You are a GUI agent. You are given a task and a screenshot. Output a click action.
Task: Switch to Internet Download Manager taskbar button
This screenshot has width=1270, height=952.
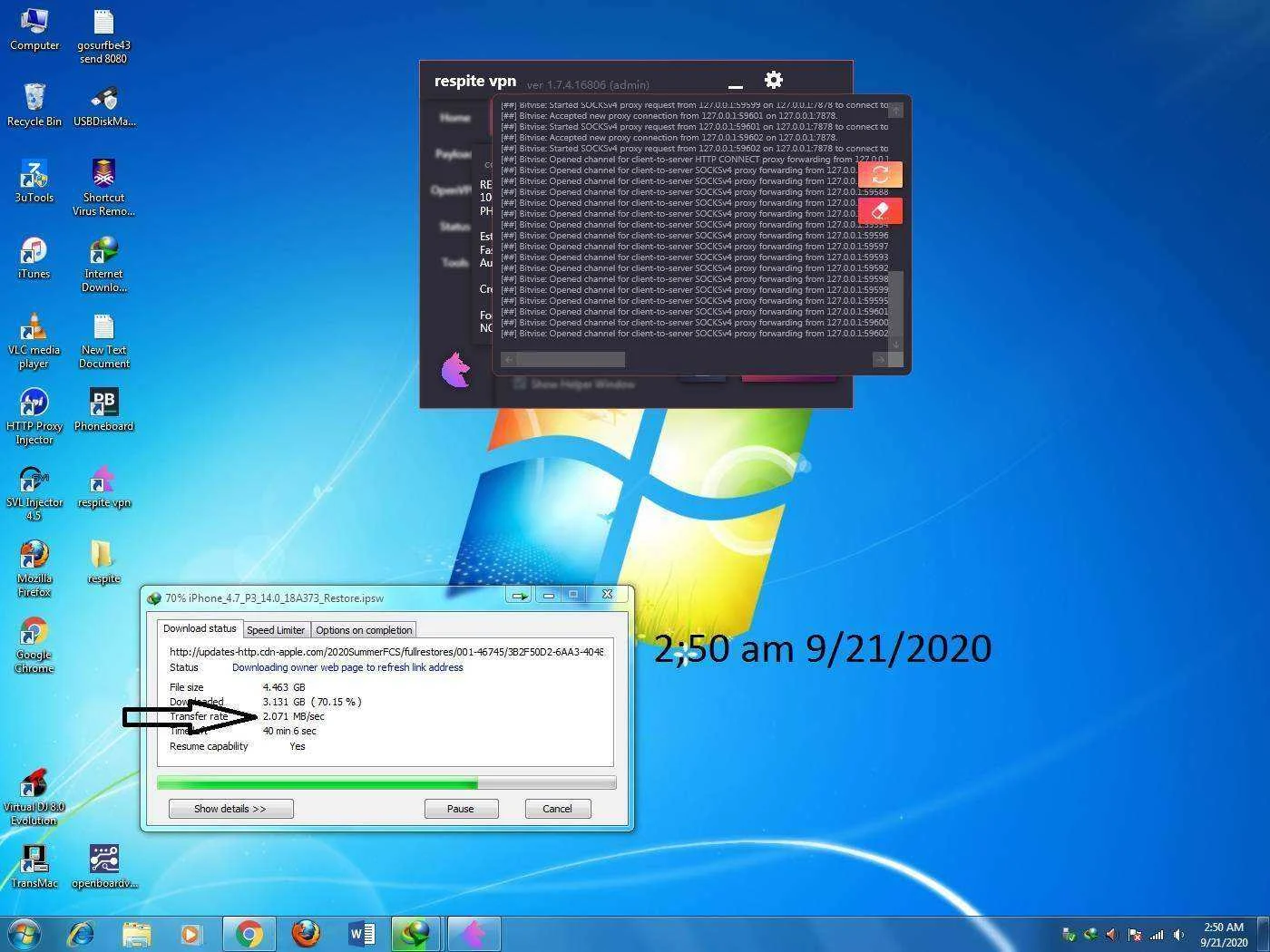point(416,933)
